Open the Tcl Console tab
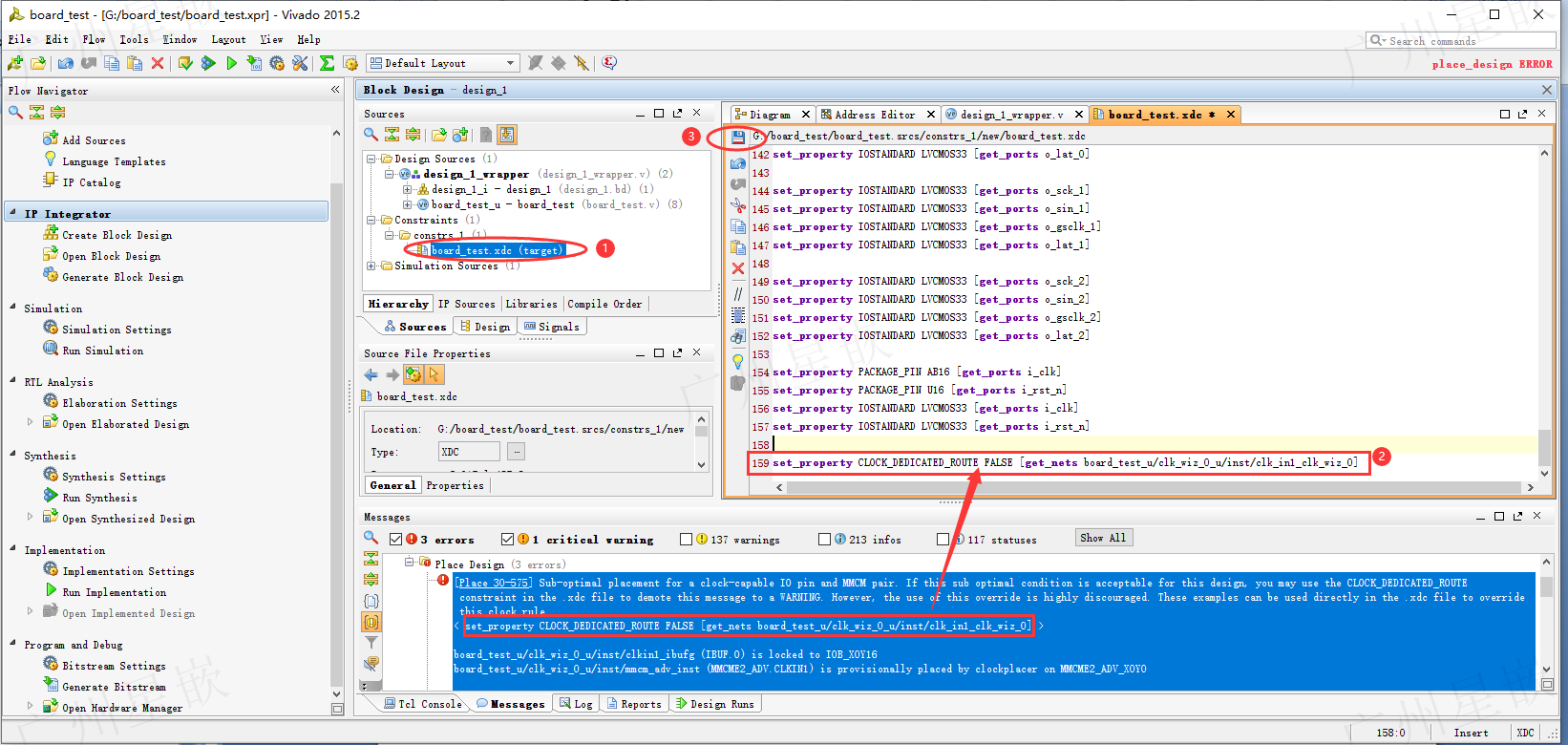 422,704
